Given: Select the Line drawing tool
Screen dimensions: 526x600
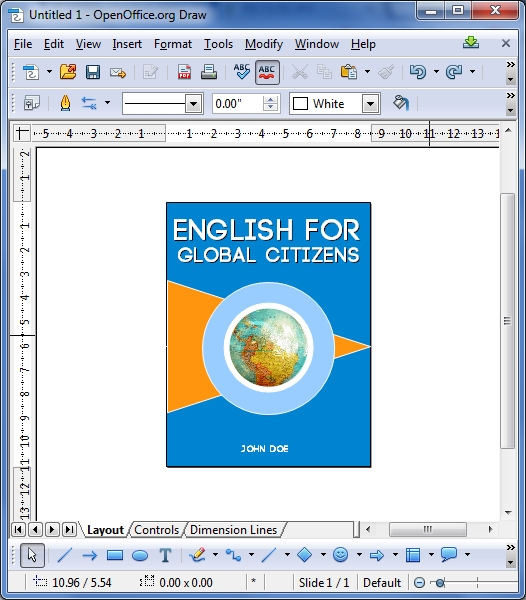Looking at the screenshot, I should (x=65, y=555).
